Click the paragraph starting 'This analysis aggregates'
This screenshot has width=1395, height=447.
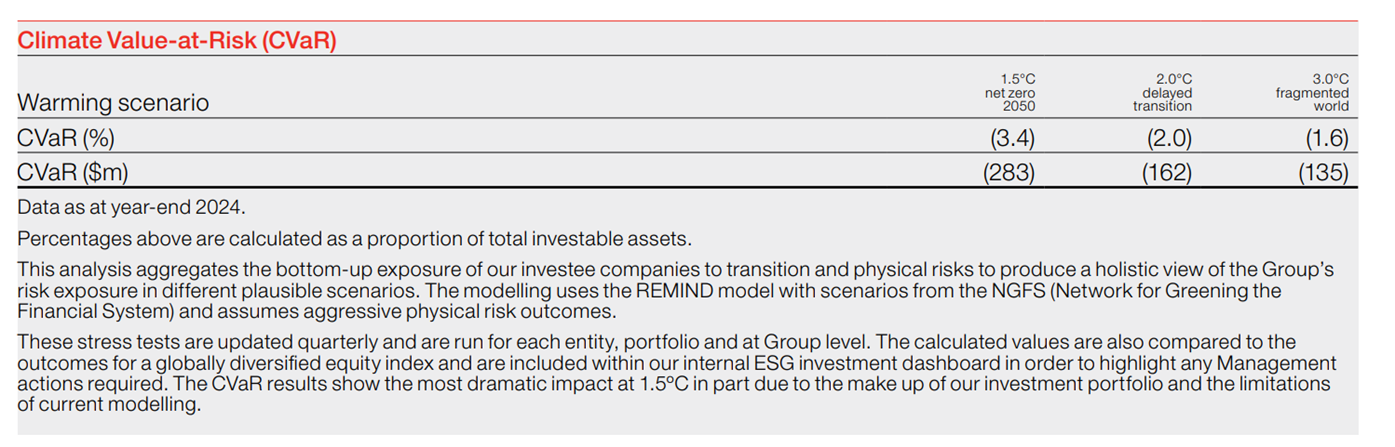675,281
